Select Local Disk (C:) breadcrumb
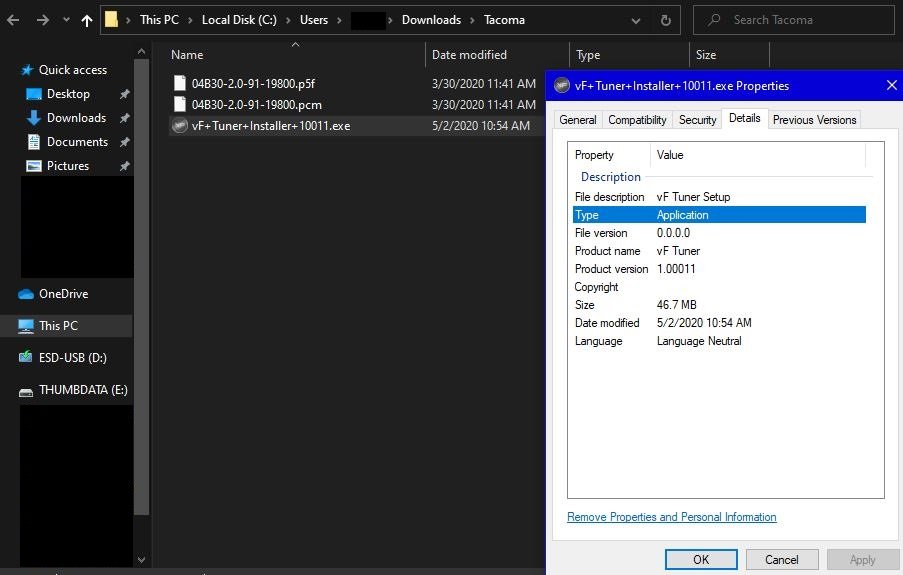This screenshot has width=903, height=575. 239,20
